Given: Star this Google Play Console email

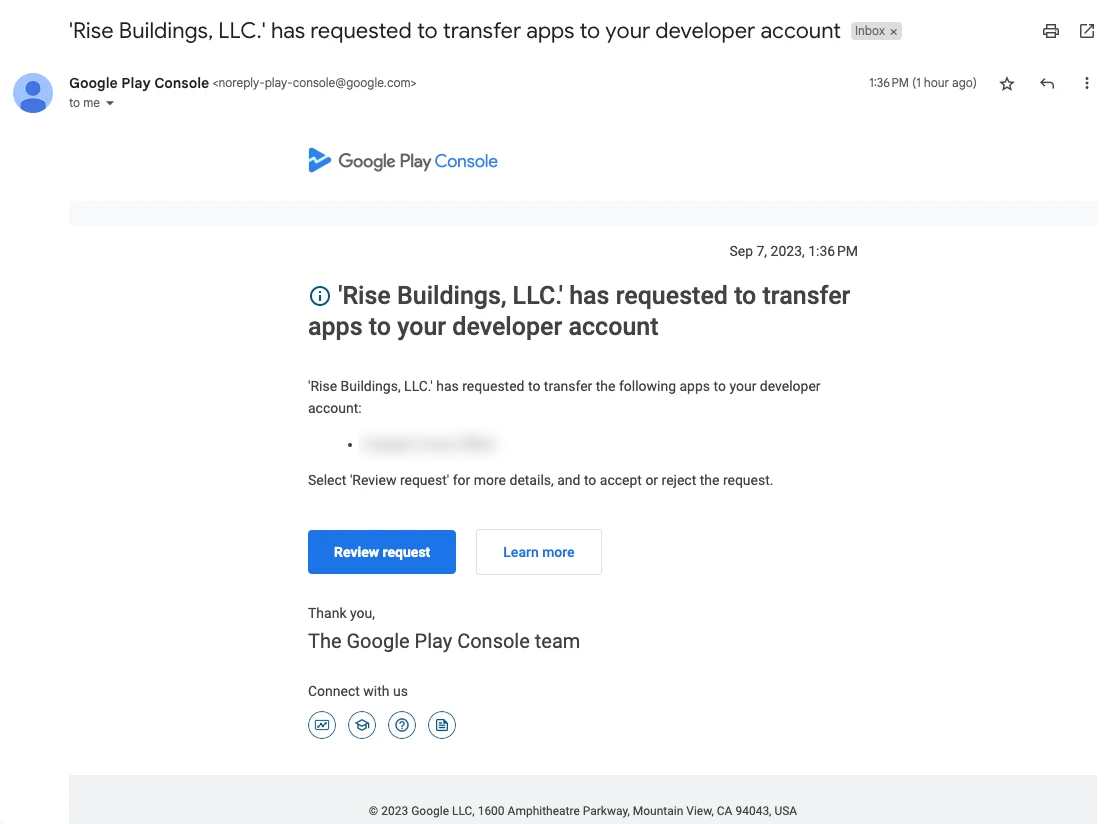Looking at the screenshot, I should pos(1007,84).
